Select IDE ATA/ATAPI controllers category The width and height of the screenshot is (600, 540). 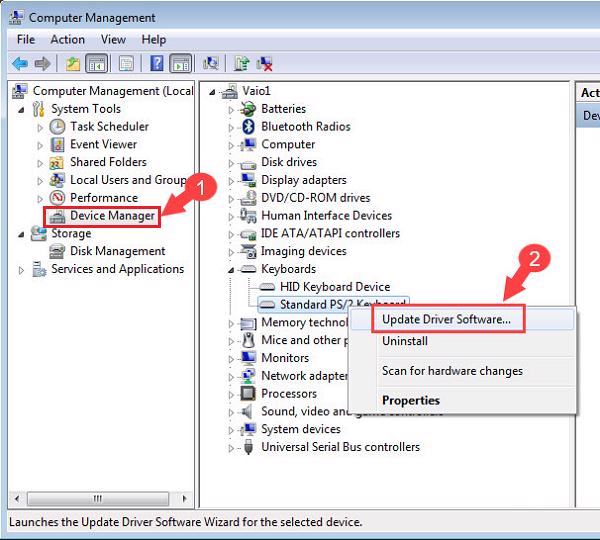point(330,233)
